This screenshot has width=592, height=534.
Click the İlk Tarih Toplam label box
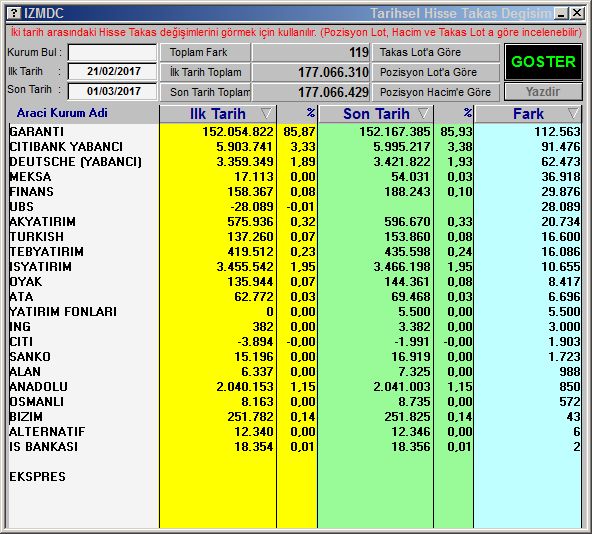click(205, 72)
